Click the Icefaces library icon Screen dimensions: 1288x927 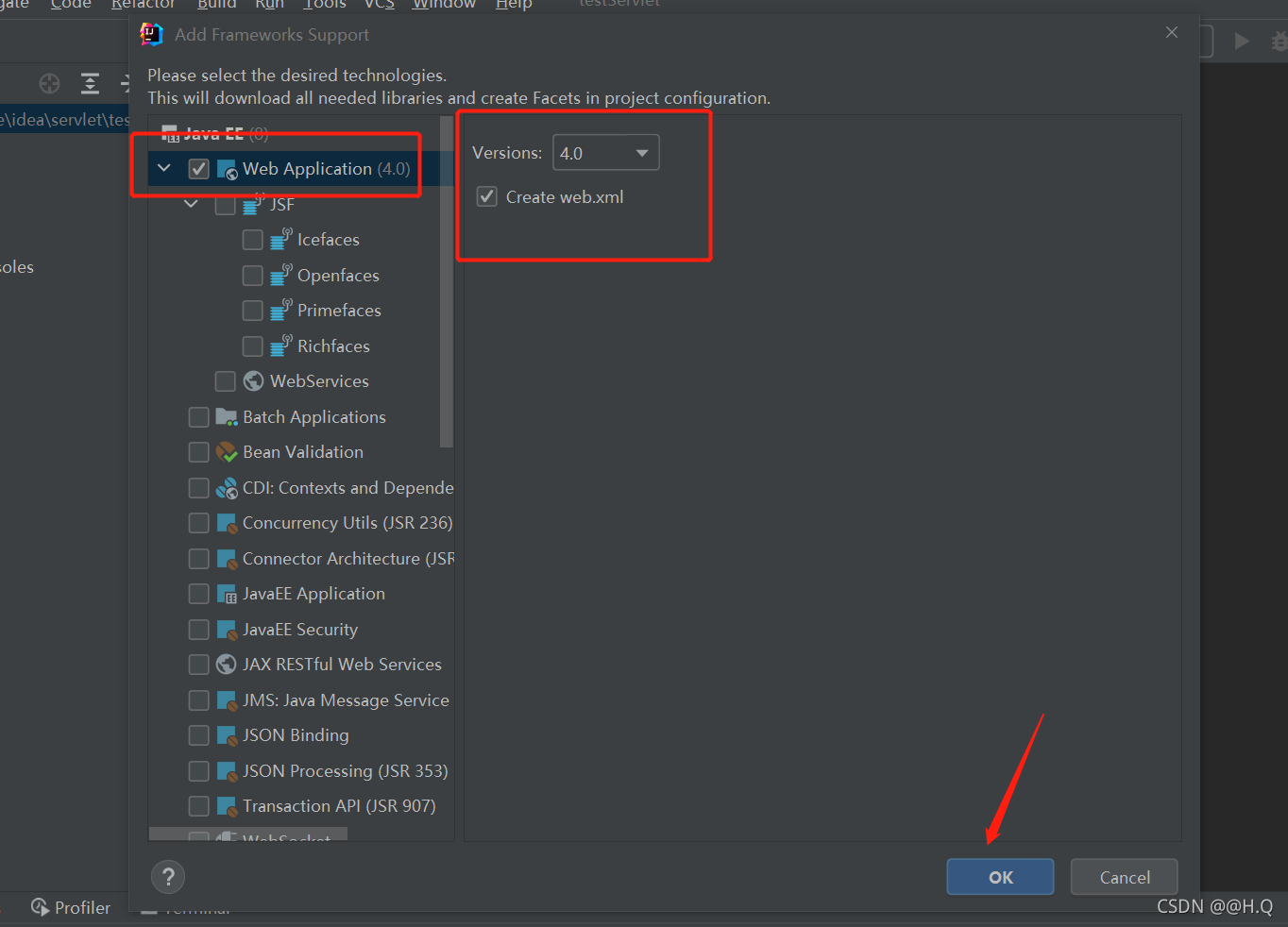[x=281, y=240]
